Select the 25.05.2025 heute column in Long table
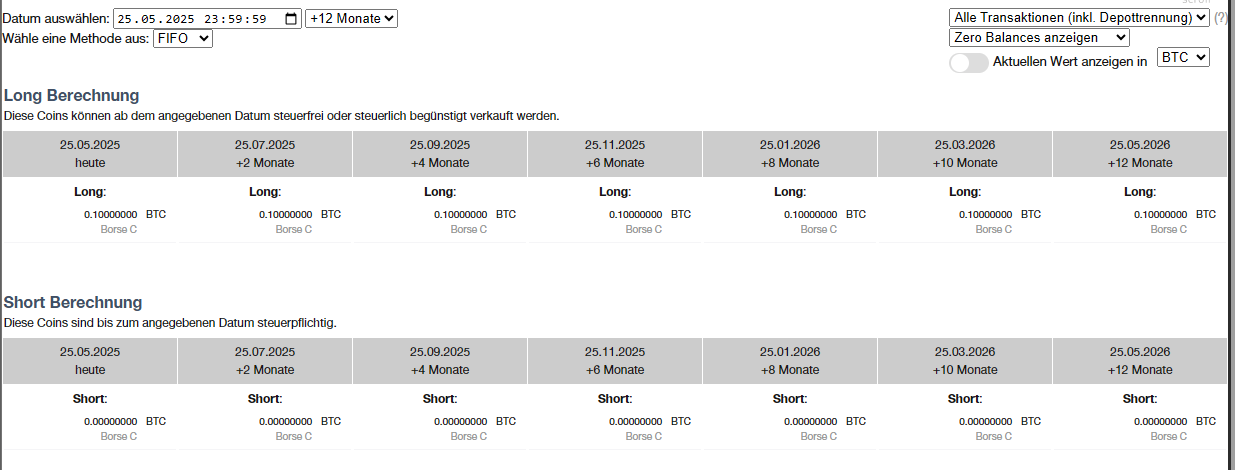Viewport: 1235px width, 470px height. click(x=90, y=154)
